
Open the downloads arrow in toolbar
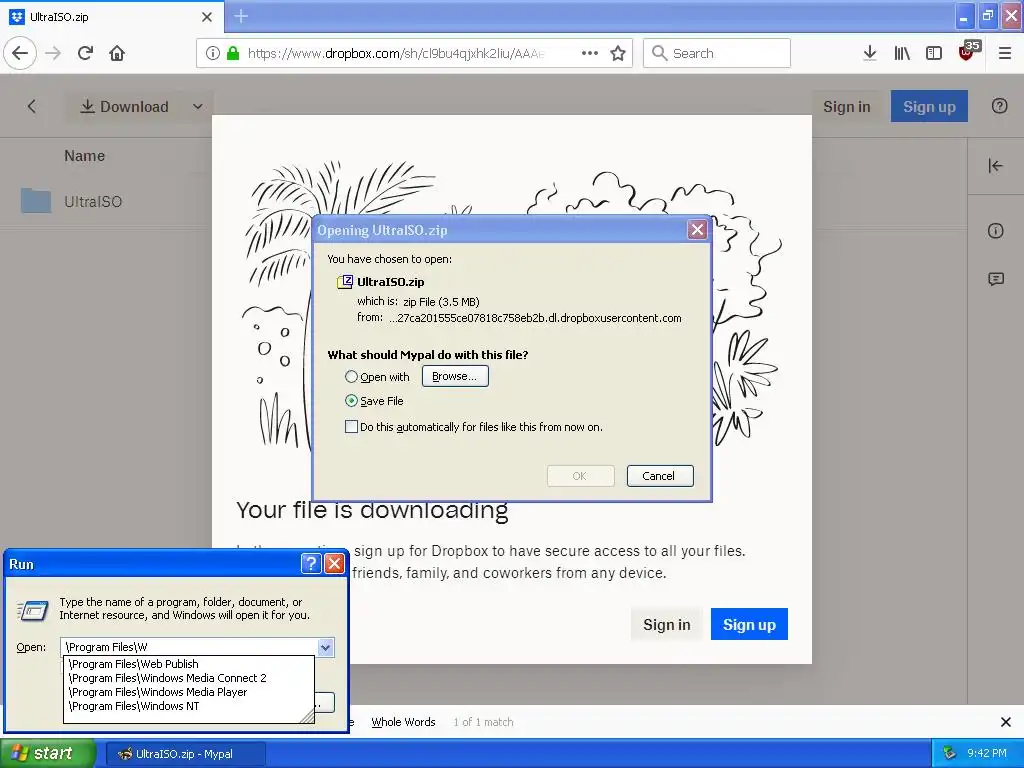869,53
